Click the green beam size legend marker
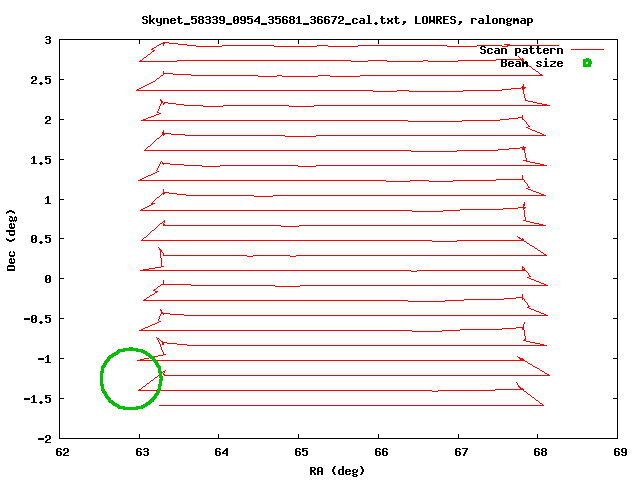 pyautogui.click(x=587, y=63)
